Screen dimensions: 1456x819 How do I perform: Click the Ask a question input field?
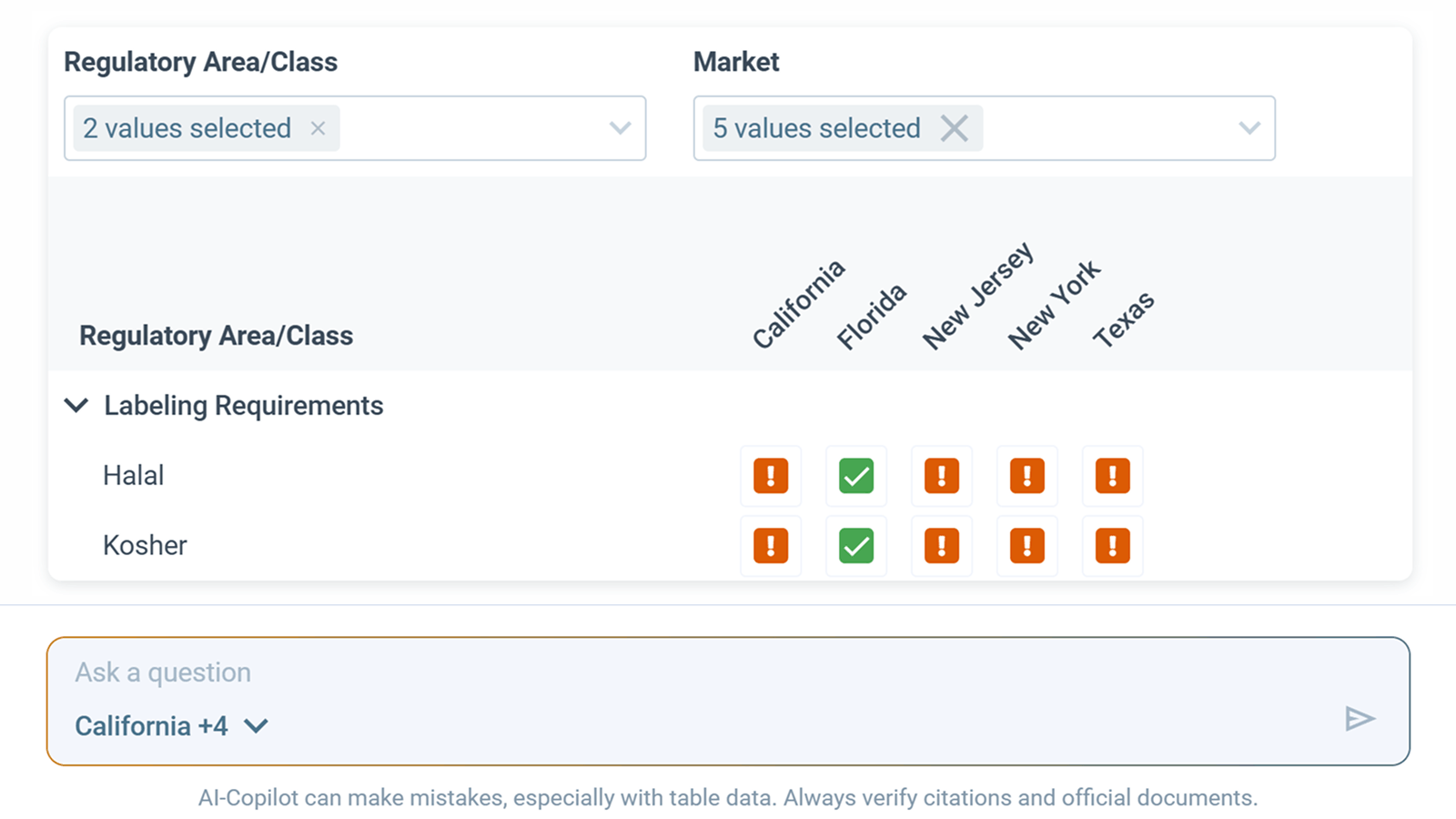tap(364, 672)
